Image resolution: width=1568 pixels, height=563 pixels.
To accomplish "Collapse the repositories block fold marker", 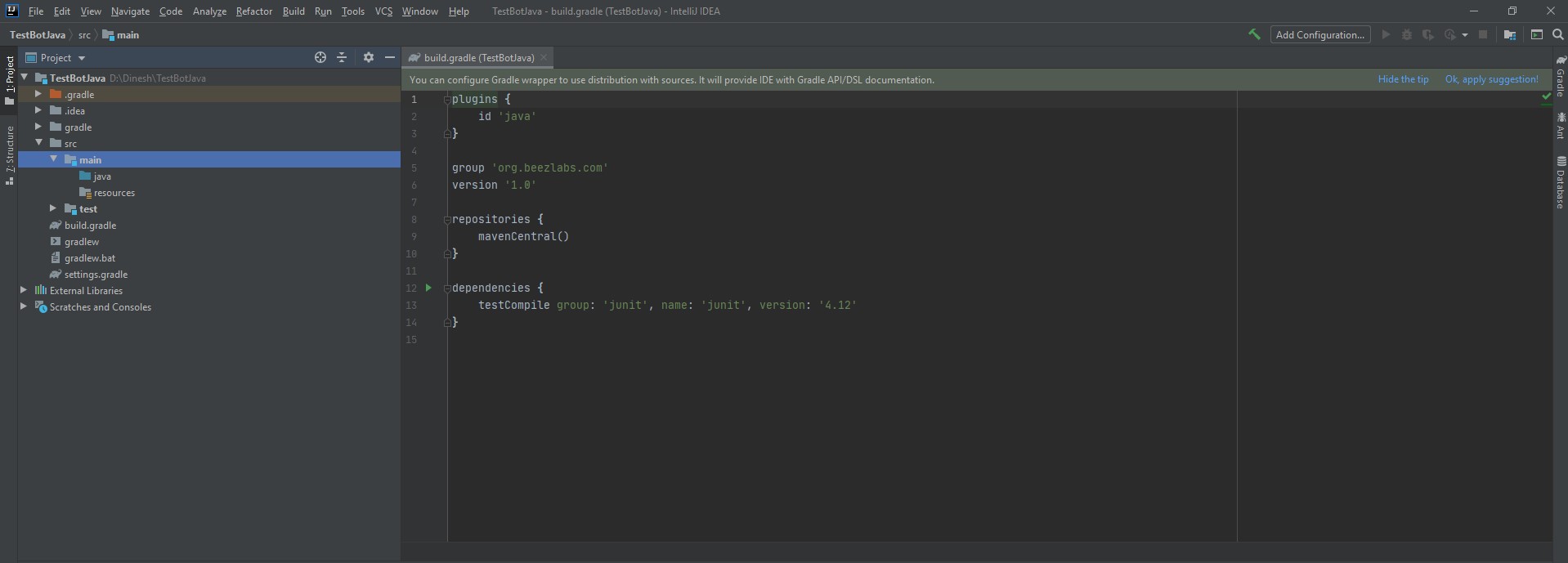I will [x=446, y=220].
